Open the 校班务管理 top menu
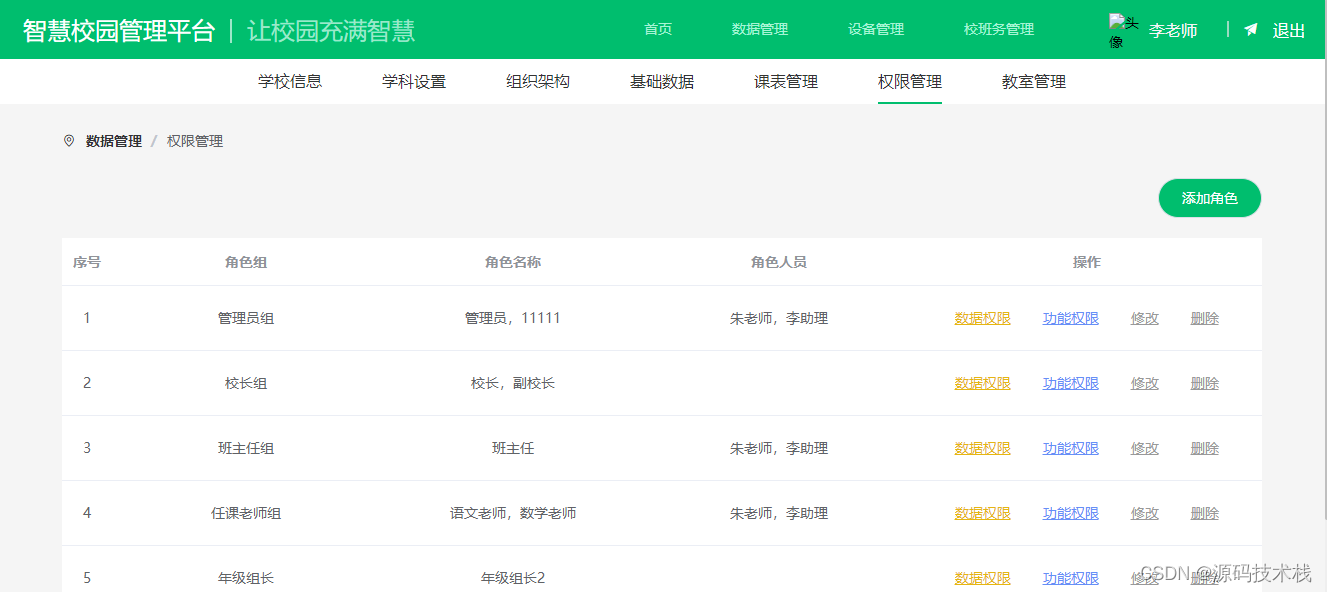 [x=999, y=29]
